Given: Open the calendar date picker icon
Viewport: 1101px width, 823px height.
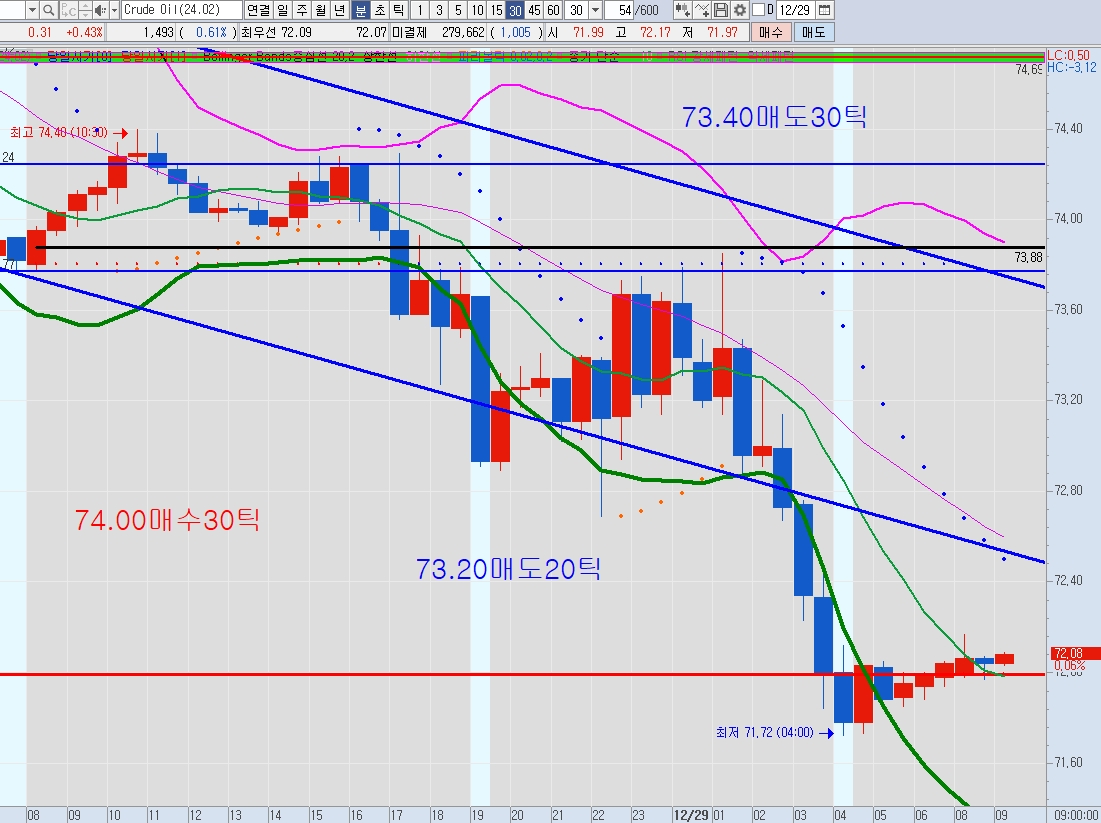Looking at the screenshot, I should pyautogui.click(x=823, y=10).
